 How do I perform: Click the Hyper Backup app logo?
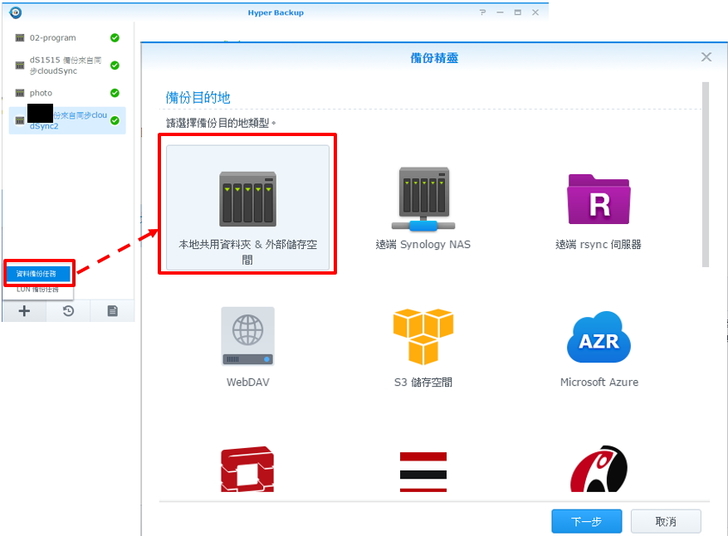click(15, 13)
